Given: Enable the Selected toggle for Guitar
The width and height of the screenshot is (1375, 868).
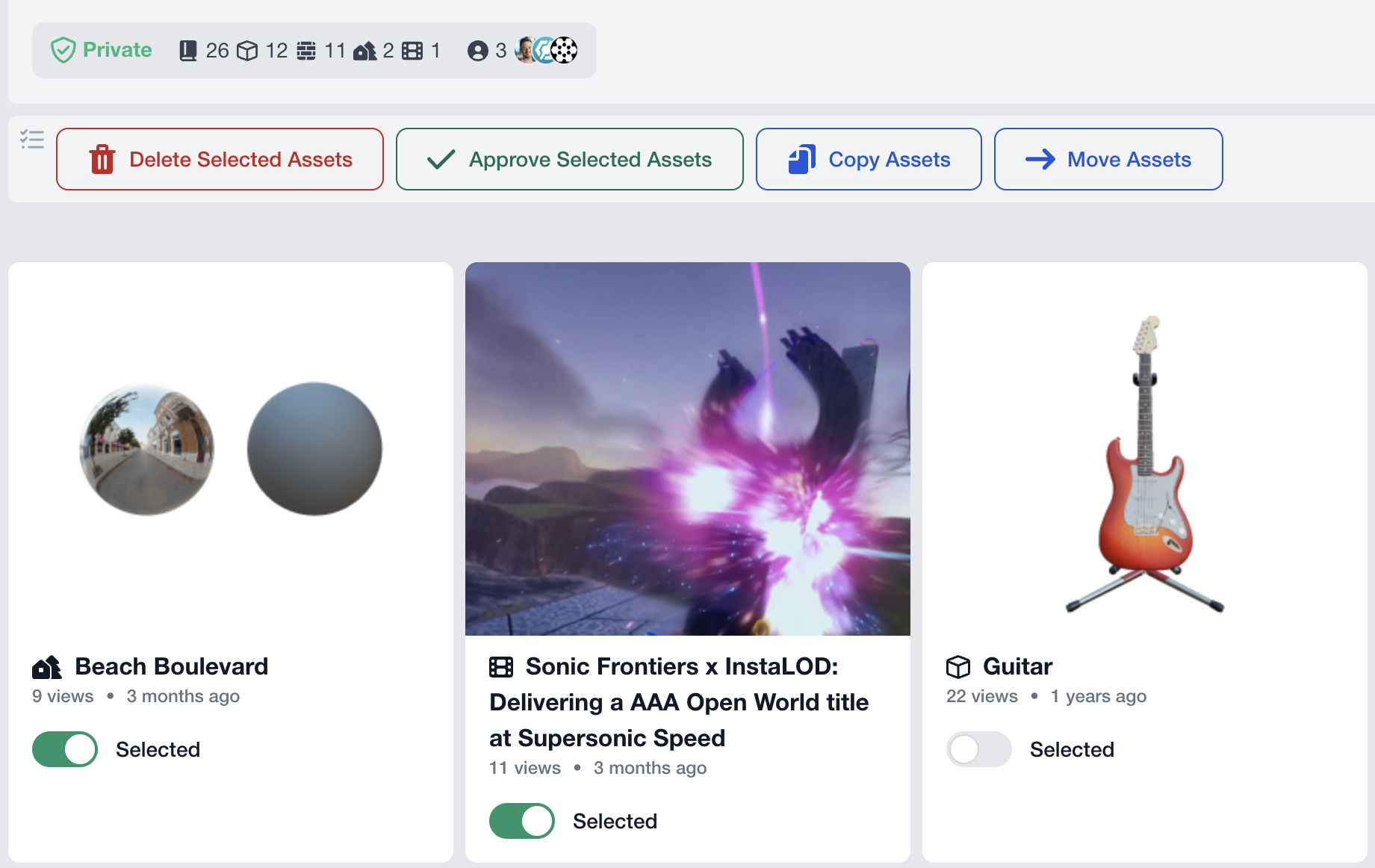Looking at the screenshot, I should (979, 749).
